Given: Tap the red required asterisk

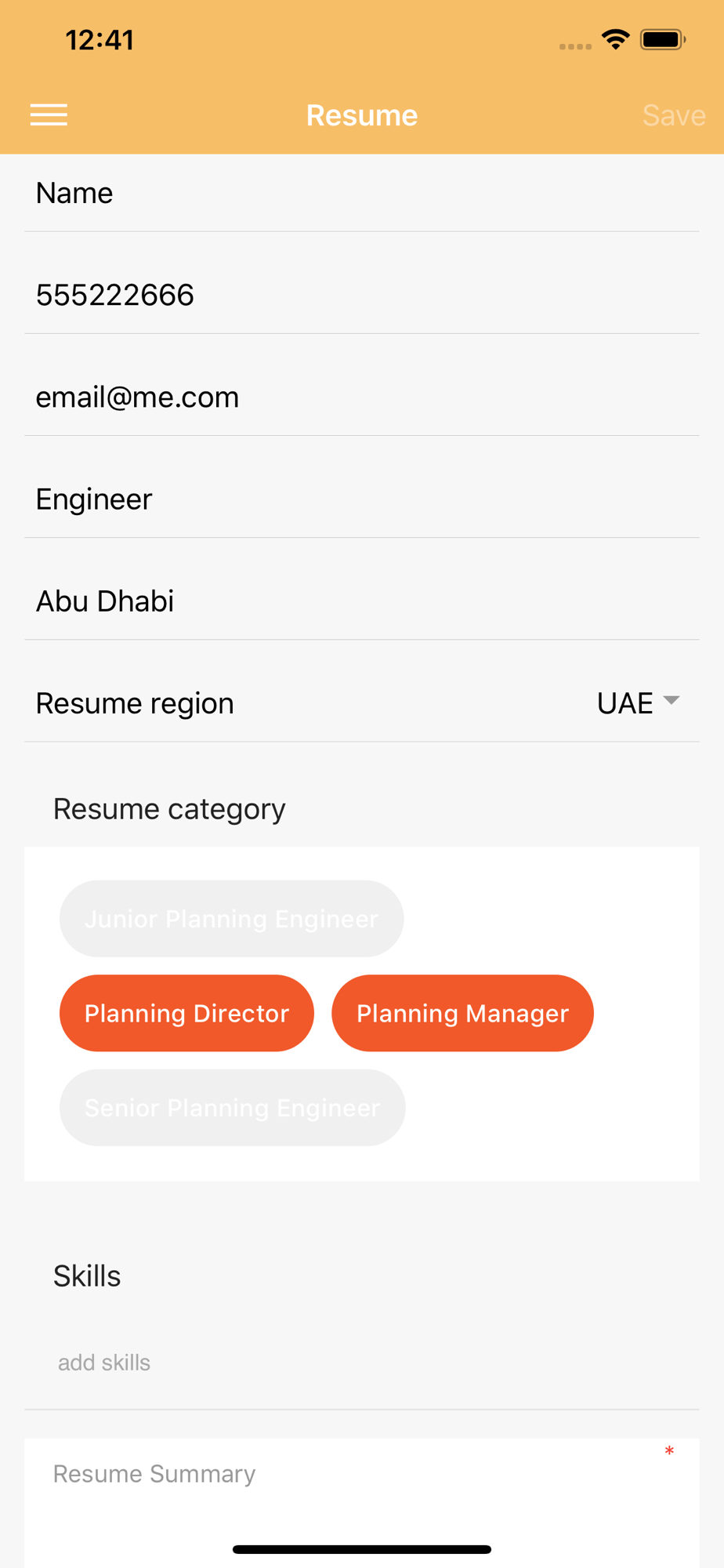Looking at the screenshot, I should 669,1451.
